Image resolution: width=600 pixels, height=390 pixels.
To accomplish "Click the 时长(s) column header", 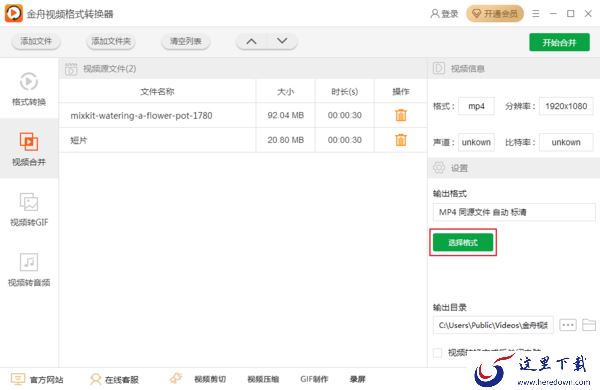I will [x=344, y=91].
